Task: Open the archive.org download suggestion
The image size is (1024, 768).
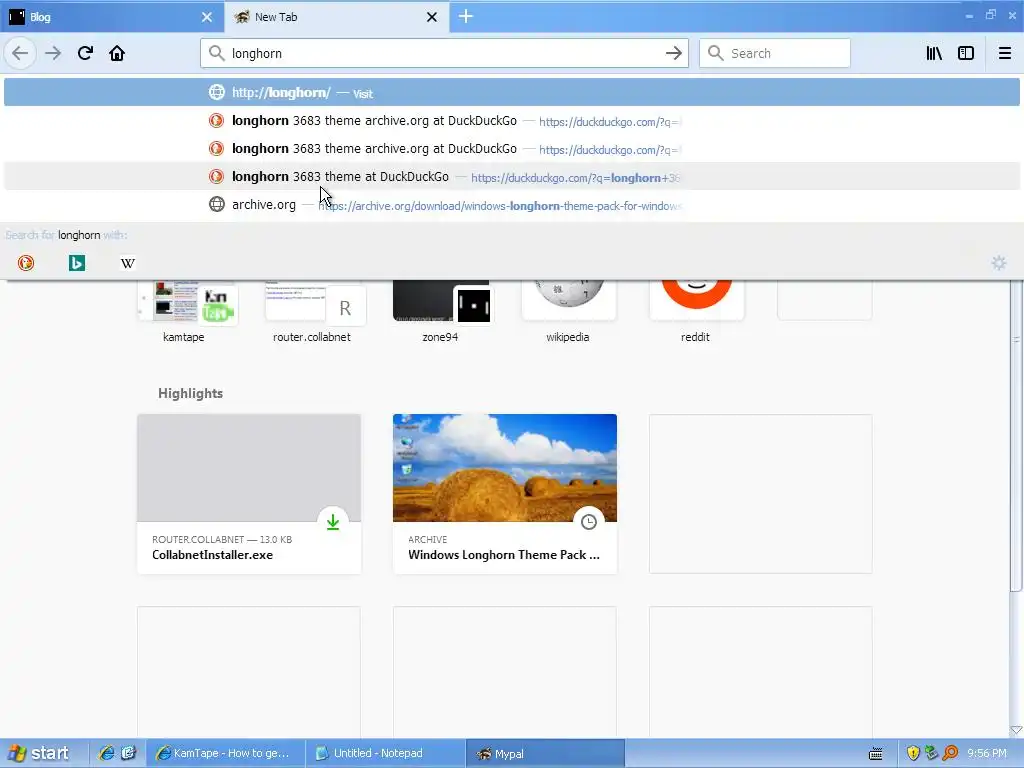Action: click(x=512, y=204)
